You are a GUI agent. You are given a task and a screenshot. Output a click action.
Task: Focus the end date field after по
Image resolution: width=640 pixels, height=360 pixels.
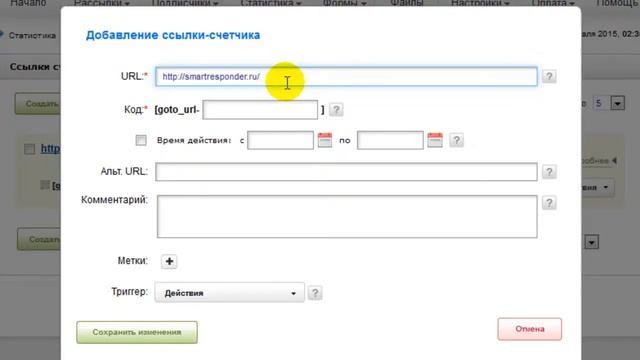tap(390, 140)
